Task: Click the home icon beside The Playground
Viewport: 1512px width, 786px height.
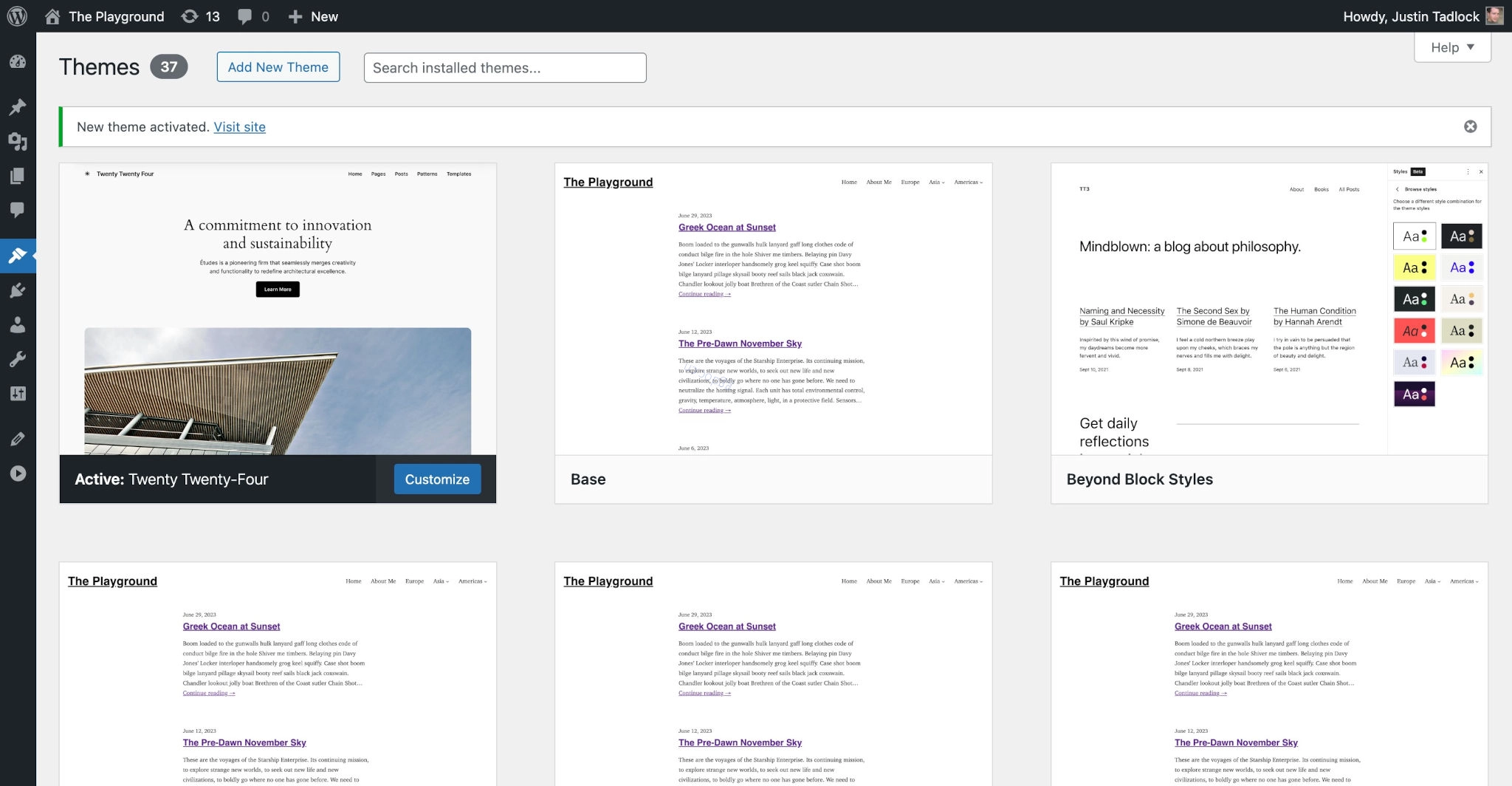Action: 52,16
